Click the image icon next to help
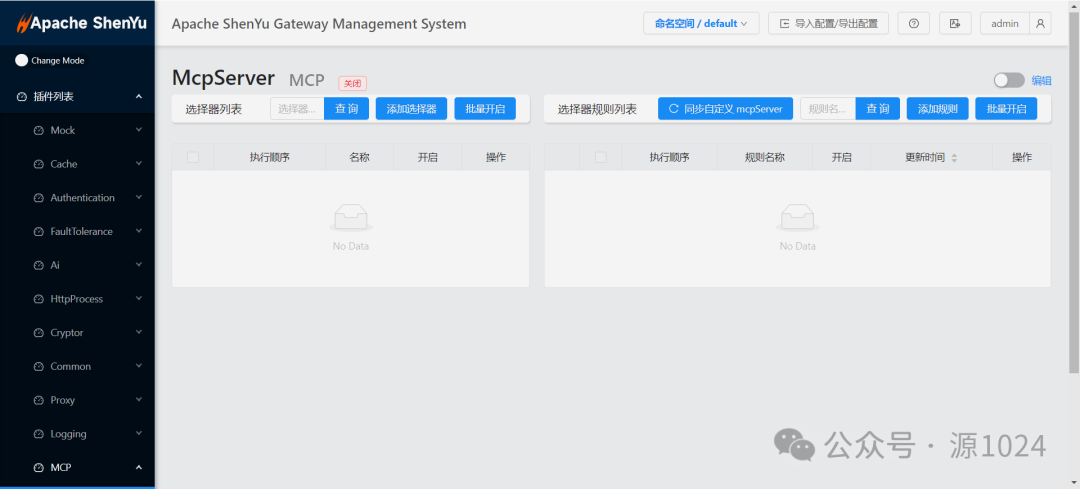Image resolution: width=1080 pixels, height=489 pixels. click(x=955, y=23)
